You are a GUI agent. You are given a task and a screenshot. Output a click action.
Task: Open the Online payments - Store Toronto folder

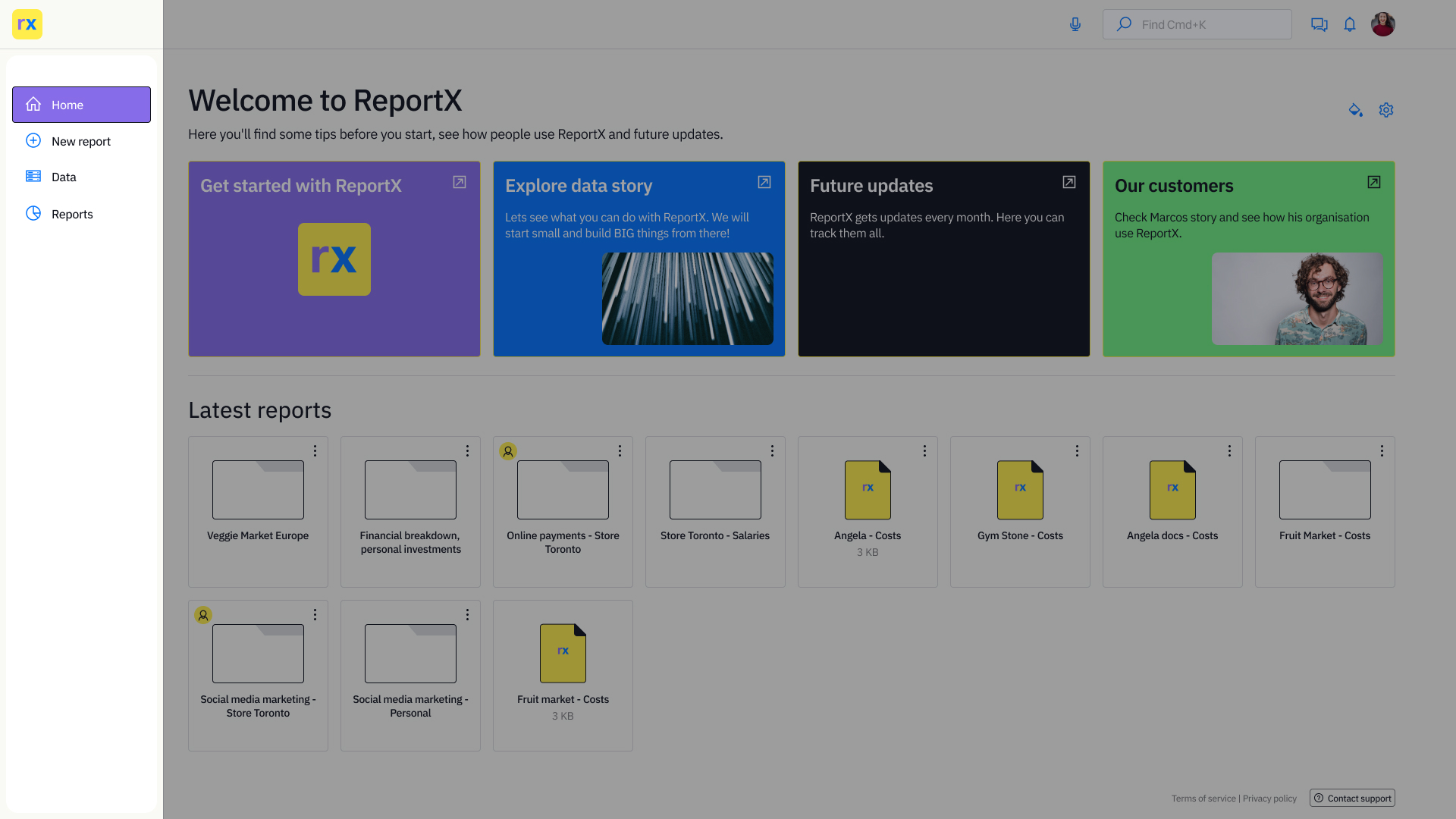pyautogui.click(x=563, y=490)
